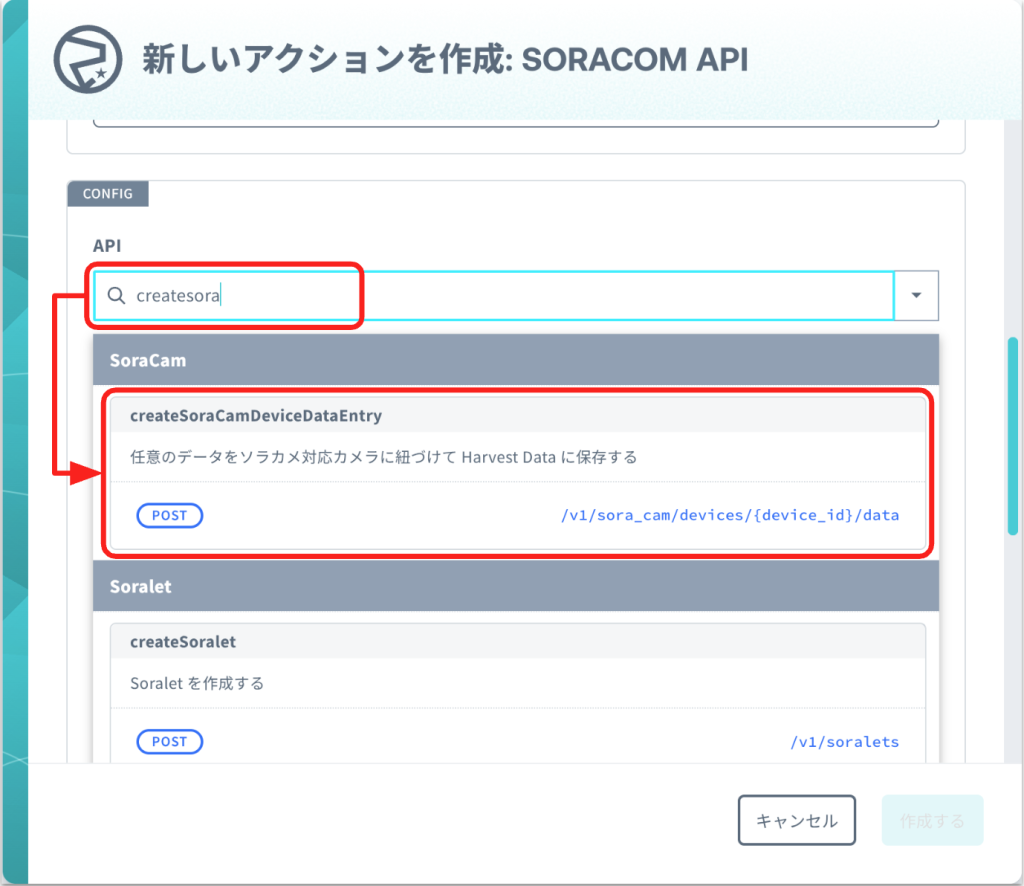This screenshot has width=1024, height=886.
Task: Click the 'Soralet を作成する' description
Action: coord(197,684)
